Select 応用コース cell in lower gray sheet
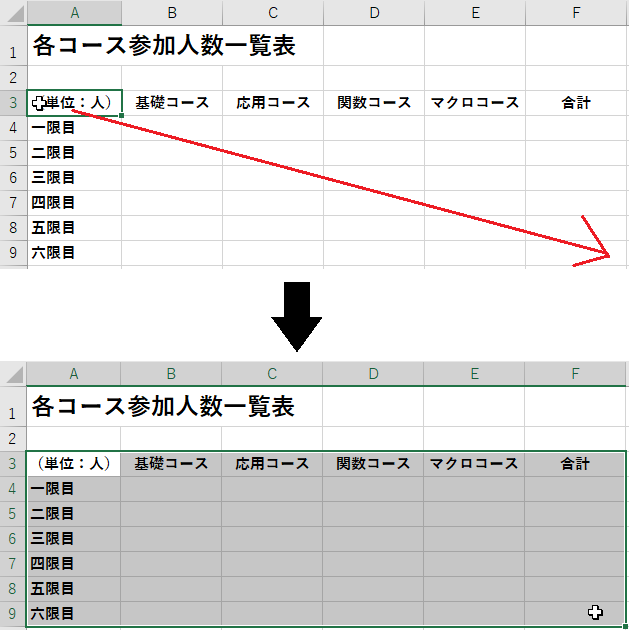 [x=272, y=464]
